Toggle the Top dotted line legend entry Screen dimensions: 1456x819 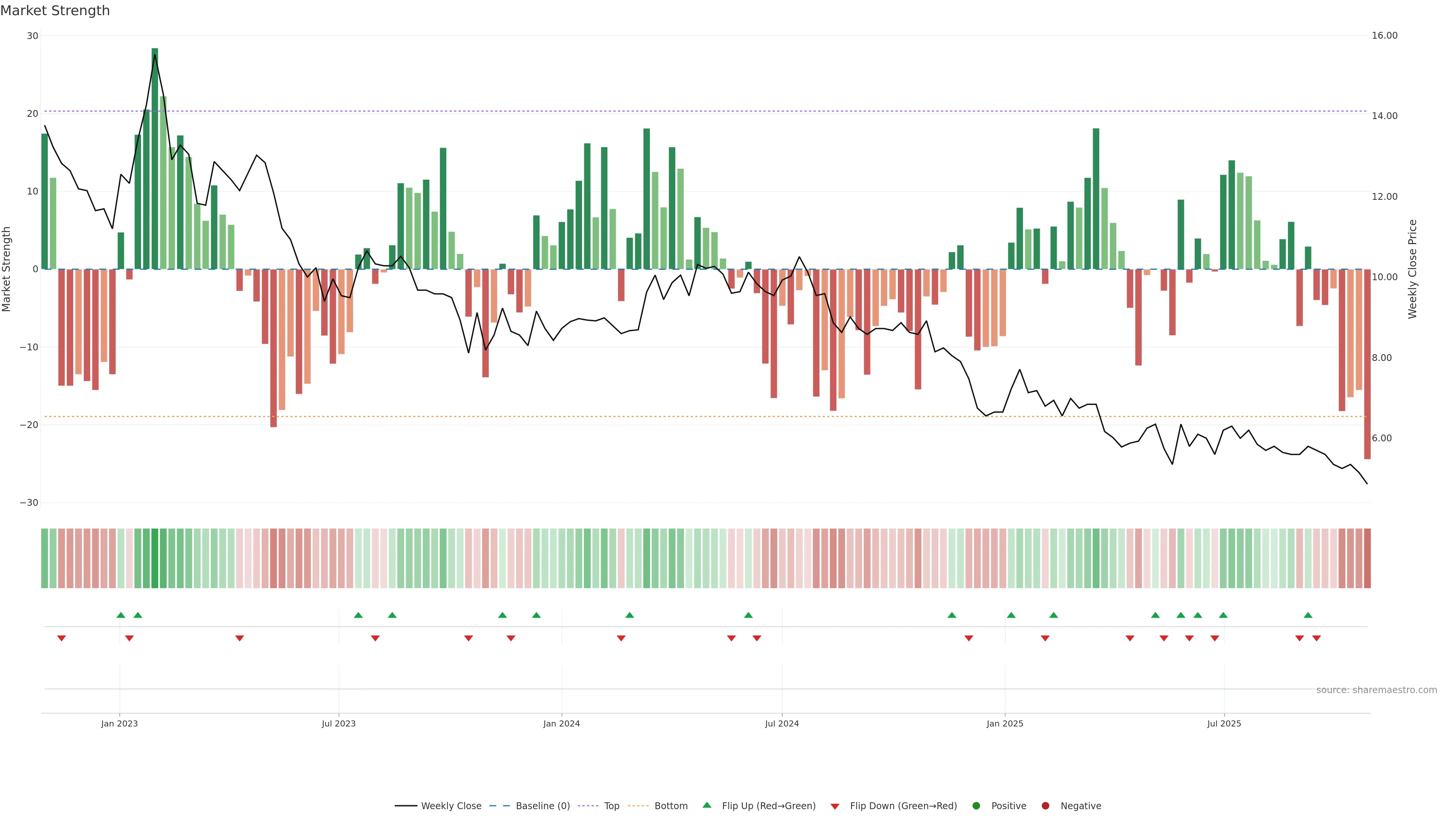pos(611,805)
